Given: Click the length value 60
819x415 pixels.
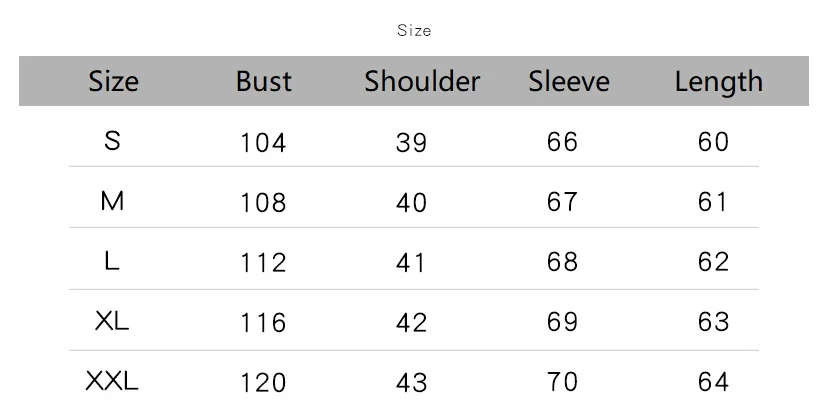Looking at the screenshot, I should tap(713, 142).
